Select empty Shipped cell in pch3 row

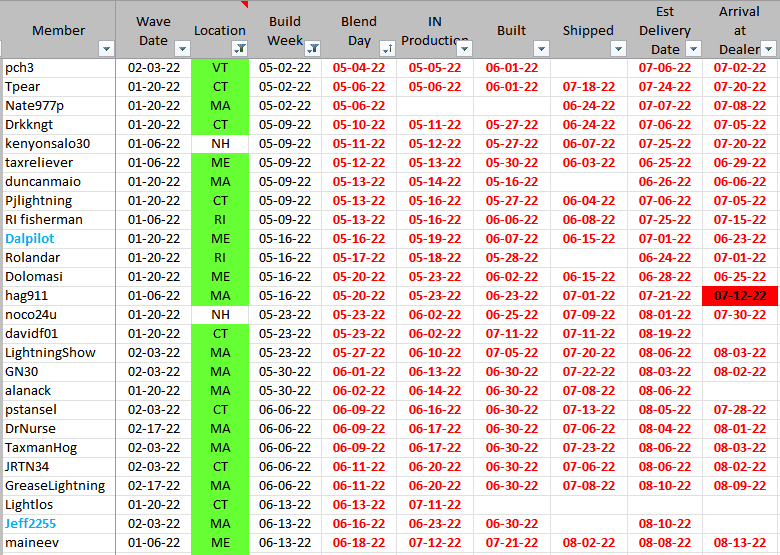click(588, 68)
